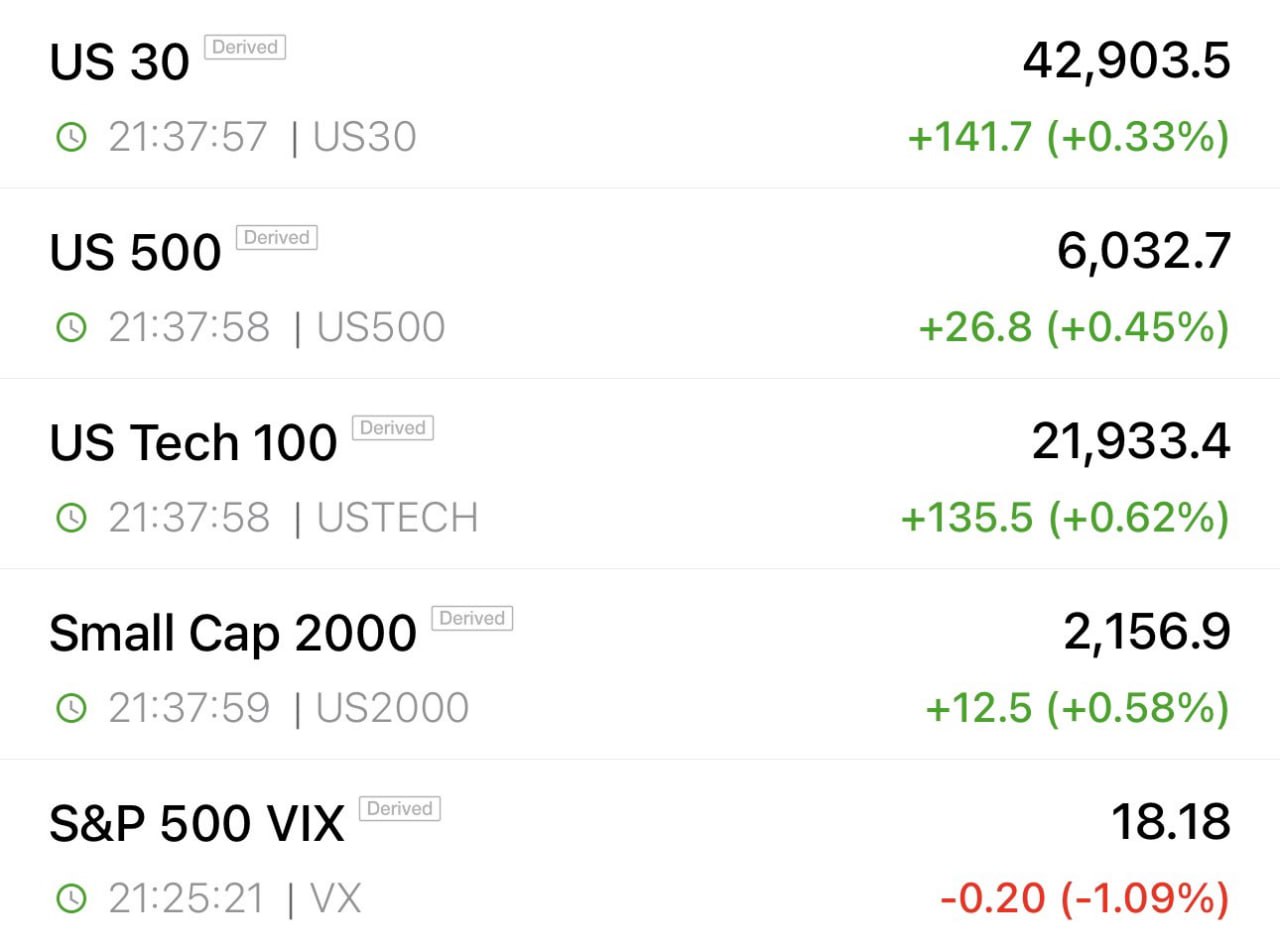The height and width of the screenshot is (947, 1280).
Task: Click the +26.8 (+0.45%) change value
Action: (x=1073, y=327)
